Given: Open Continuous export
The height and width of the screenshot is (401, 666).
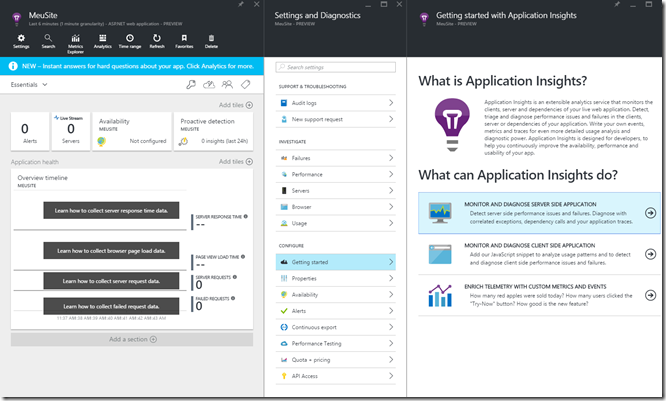Looking at the screenshot, I should (x=336, y=327).
